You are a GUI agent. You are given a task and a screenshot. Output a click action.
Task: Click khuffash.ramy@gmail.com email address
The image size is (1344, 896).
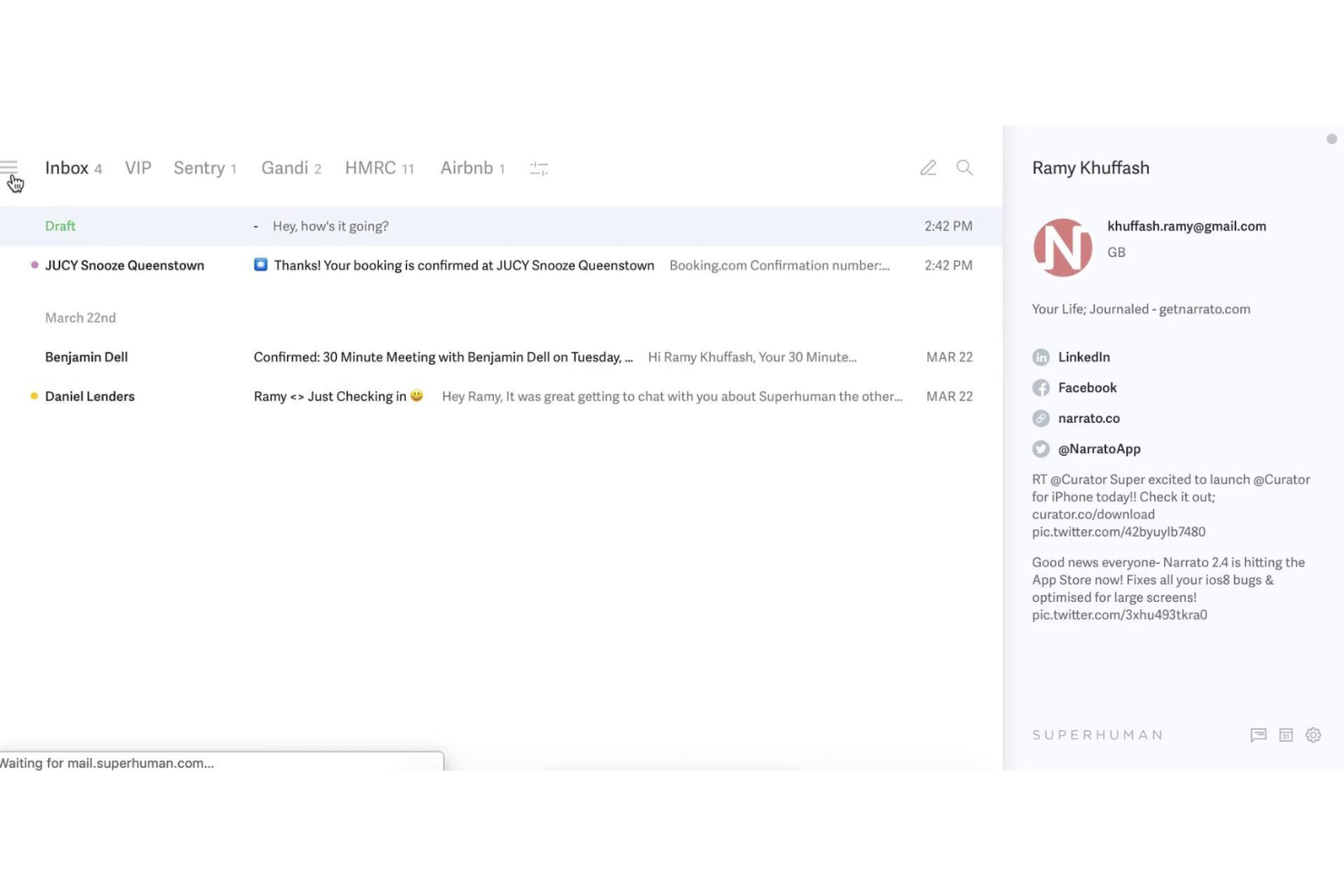click(1186, 226)
